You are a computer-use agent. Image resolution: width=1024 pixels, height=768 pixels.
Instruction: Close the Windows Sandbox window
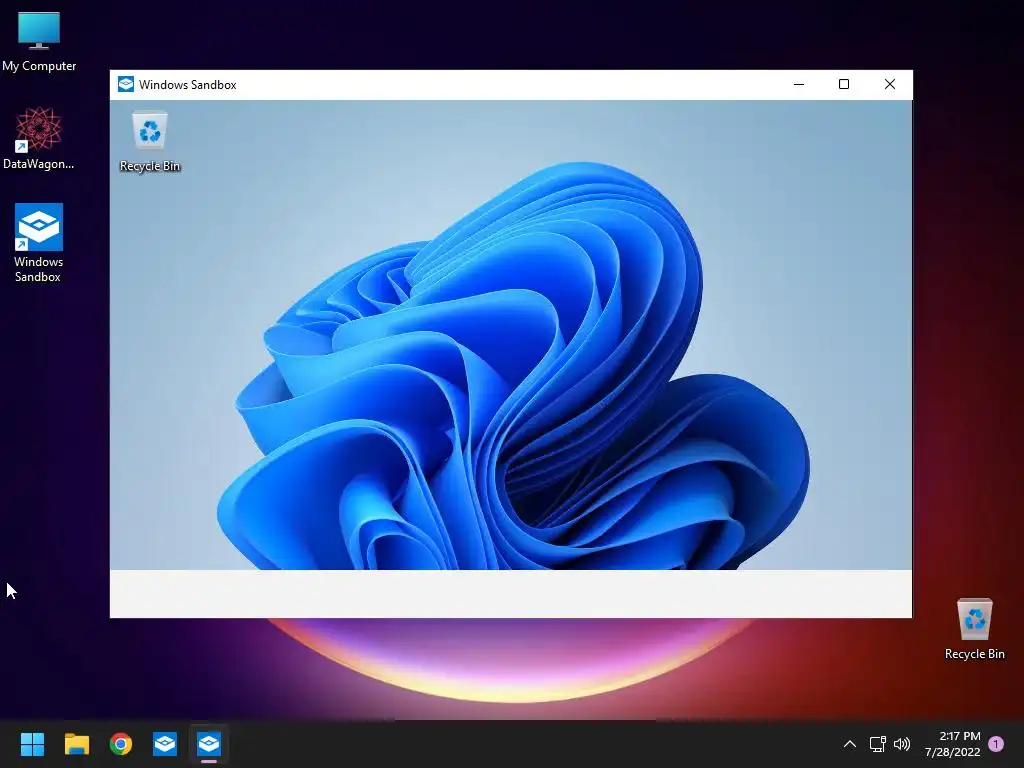click(x=889, y=84)
